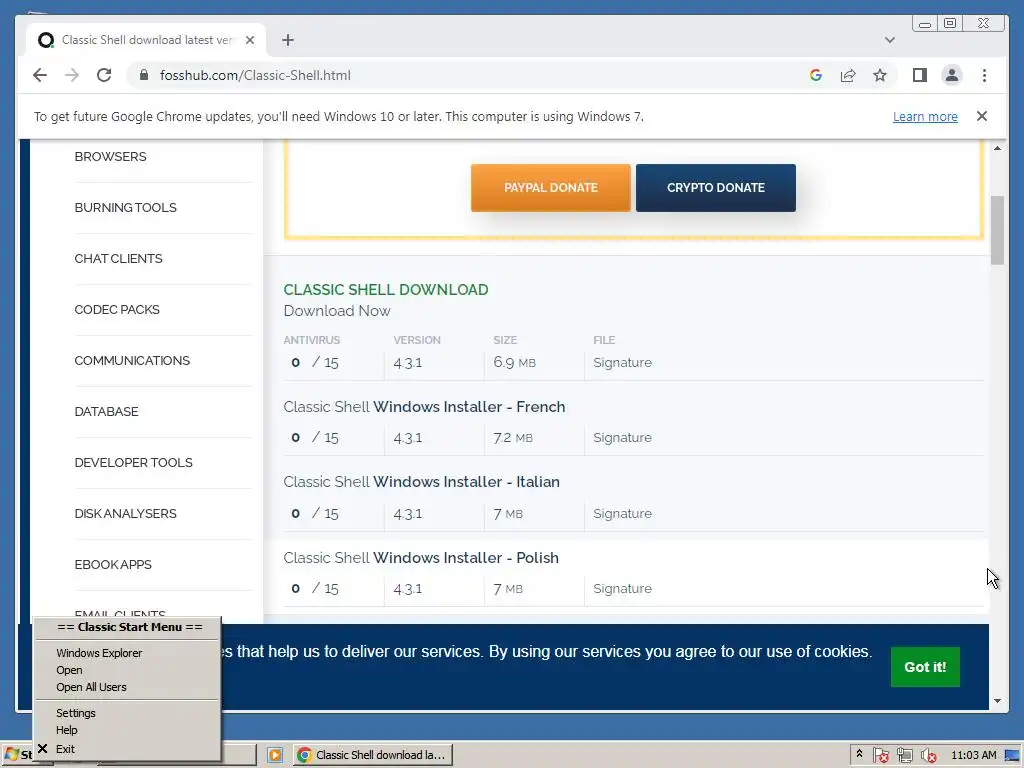Choose Open All Users menu entry
The height and width of the screenshot is (768, 1024).
coord(91,687)
